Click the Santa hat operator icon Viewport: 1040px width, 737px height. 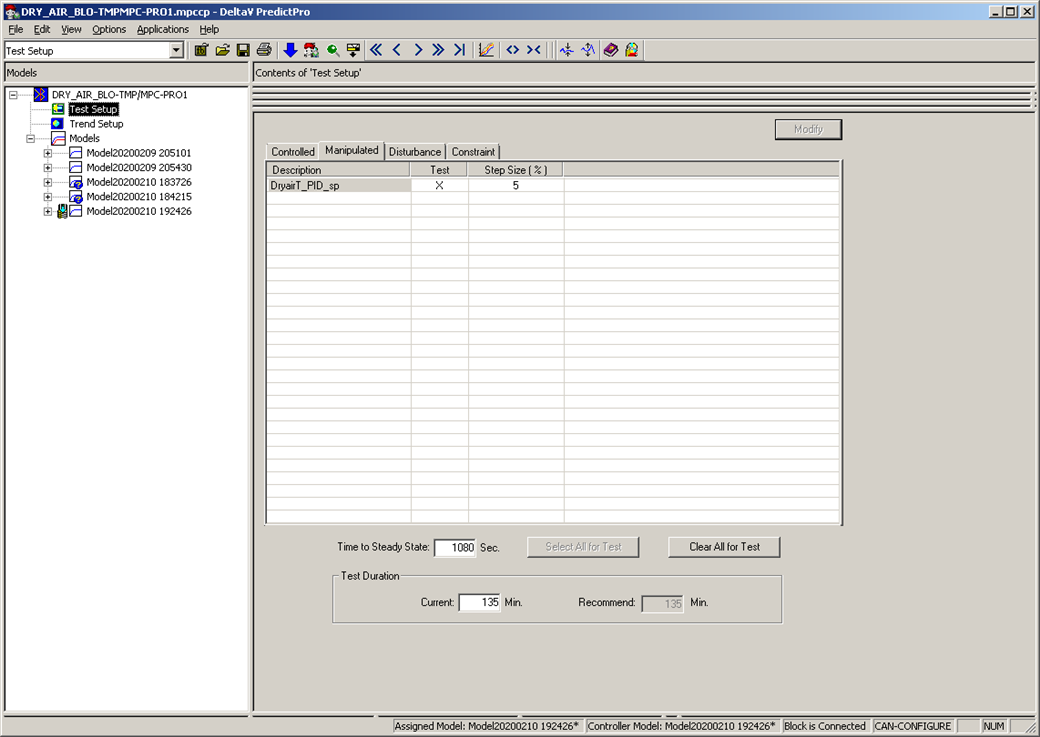(x=311, y=50)
